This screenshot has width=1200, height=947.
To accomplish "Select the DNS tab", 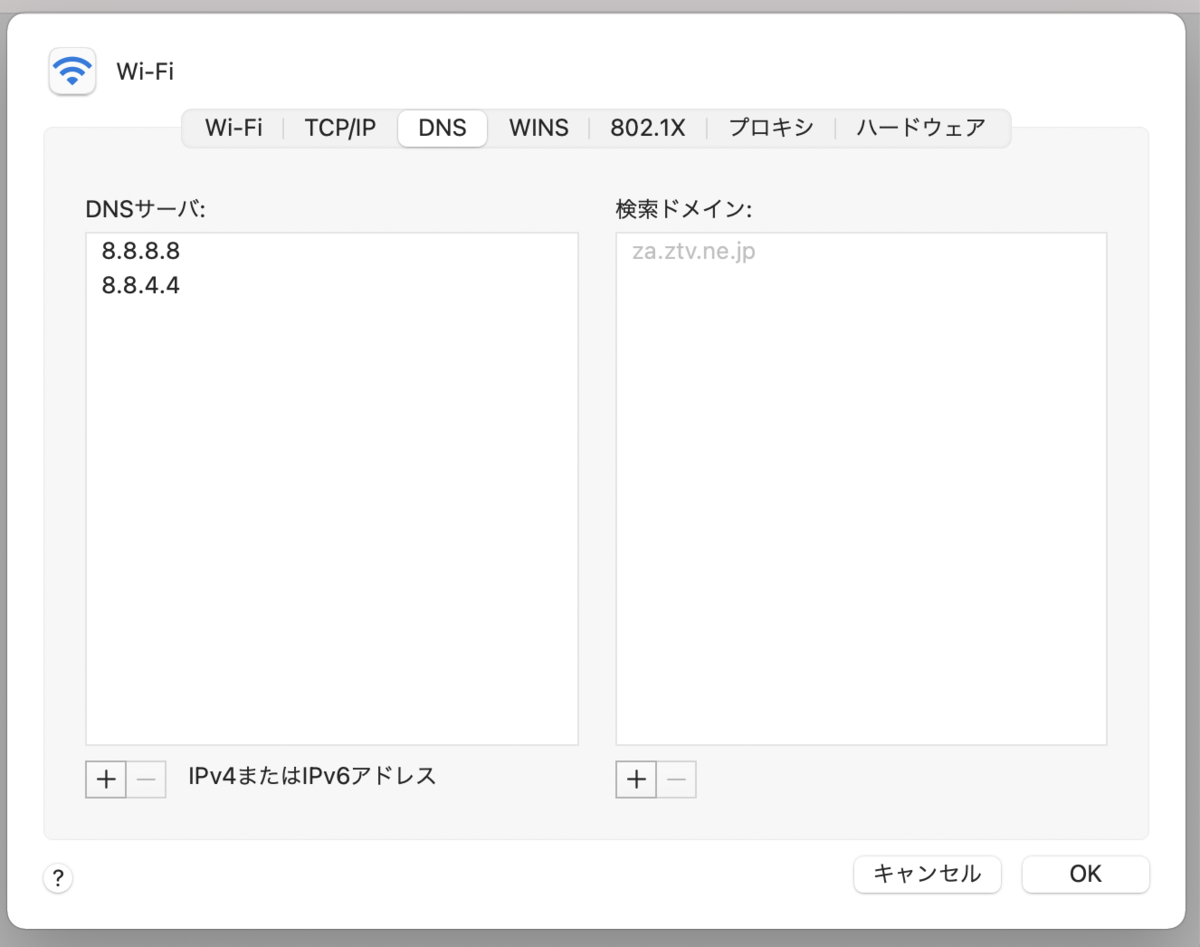I will [x=442, y=128].
